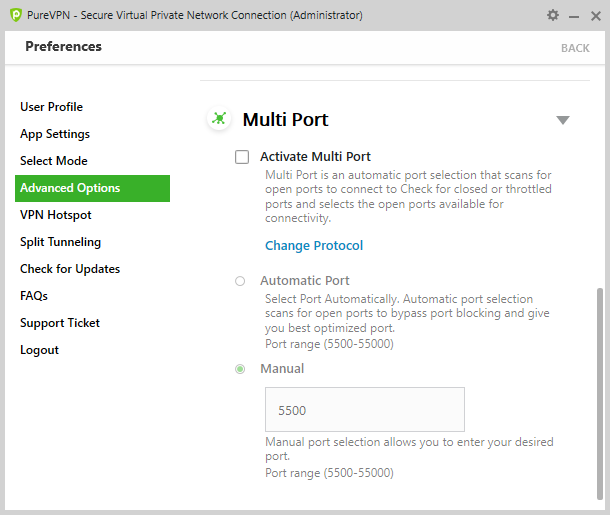This screenshot has width=610, height=515.
Task: Click the Change Protocol link
Action: coord(314,246)
